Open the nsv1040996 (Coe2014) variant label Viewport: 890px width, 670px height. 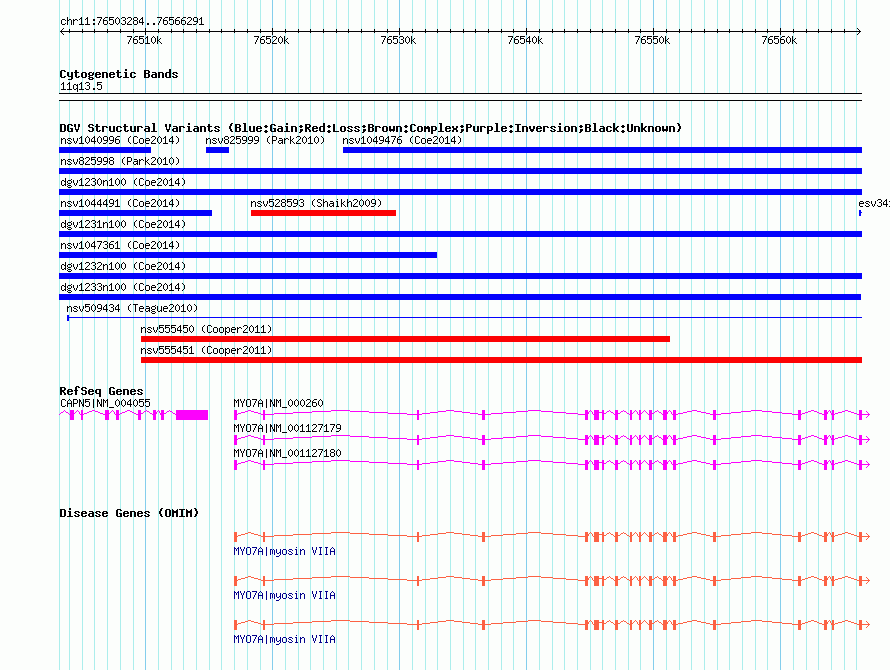tap(120, 140)
